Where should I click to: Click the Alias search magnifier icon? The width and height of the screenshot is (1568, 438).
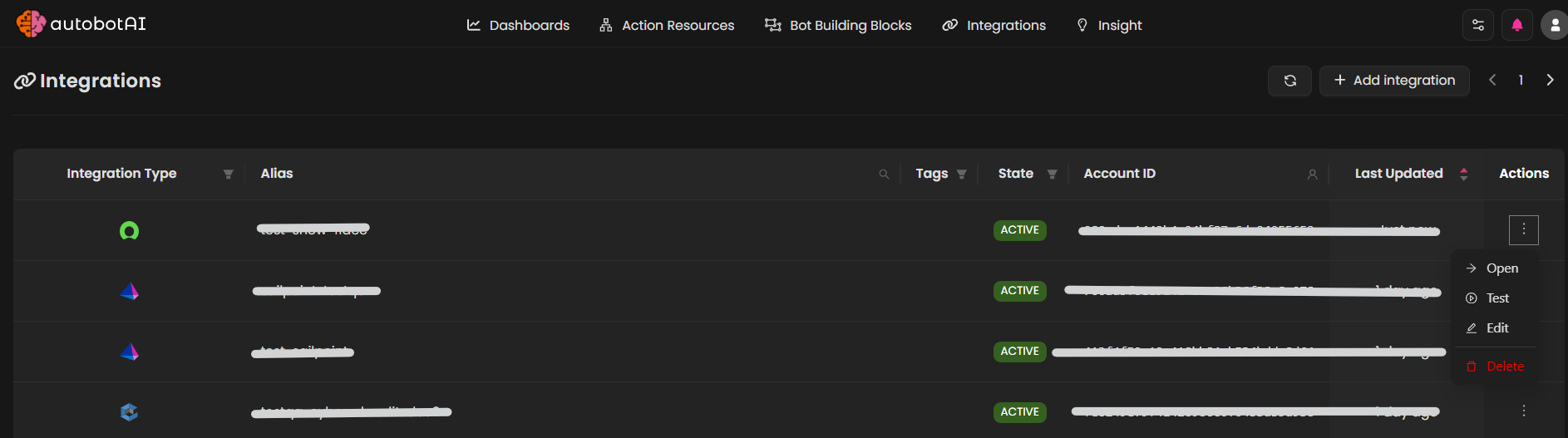pos(884,175)
